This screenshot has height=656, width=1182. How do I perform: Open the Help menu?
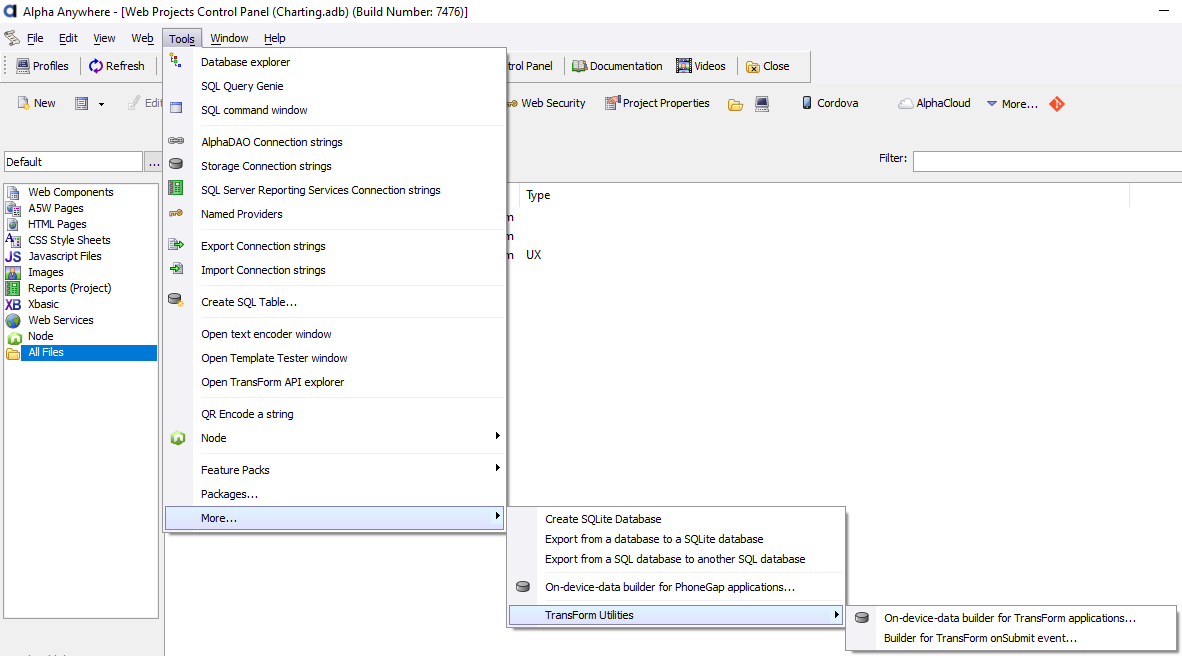click(274, 38)
